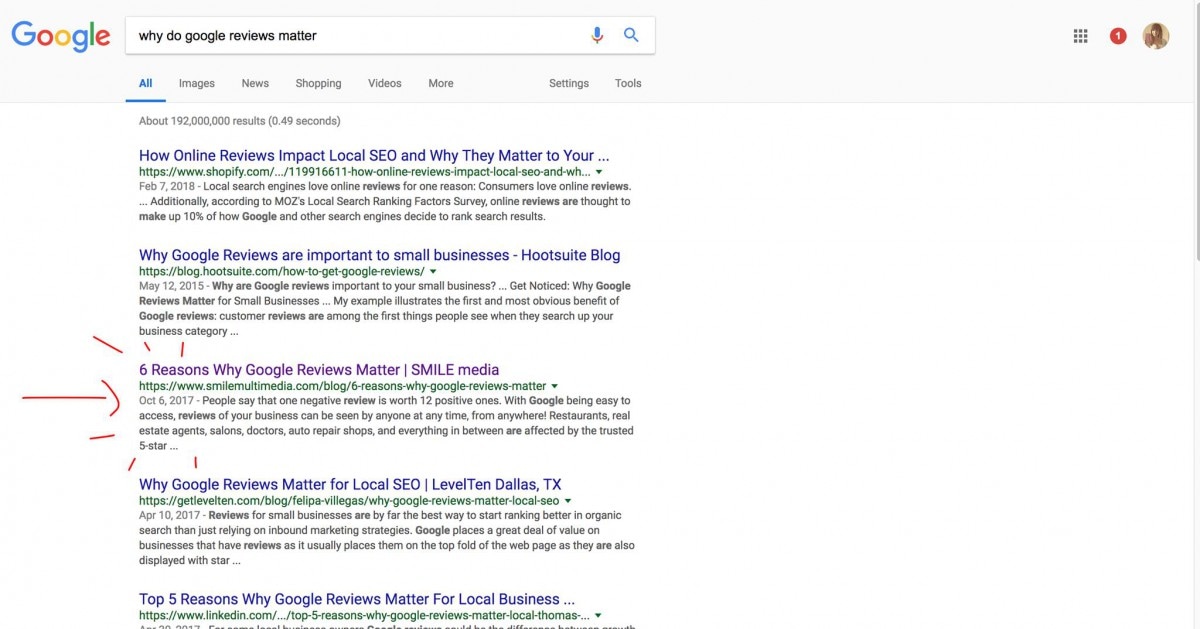Image resolution: width=1200 pixels, height=629 pixels.
Task: Switch to the Images tab
Action: 197,83
